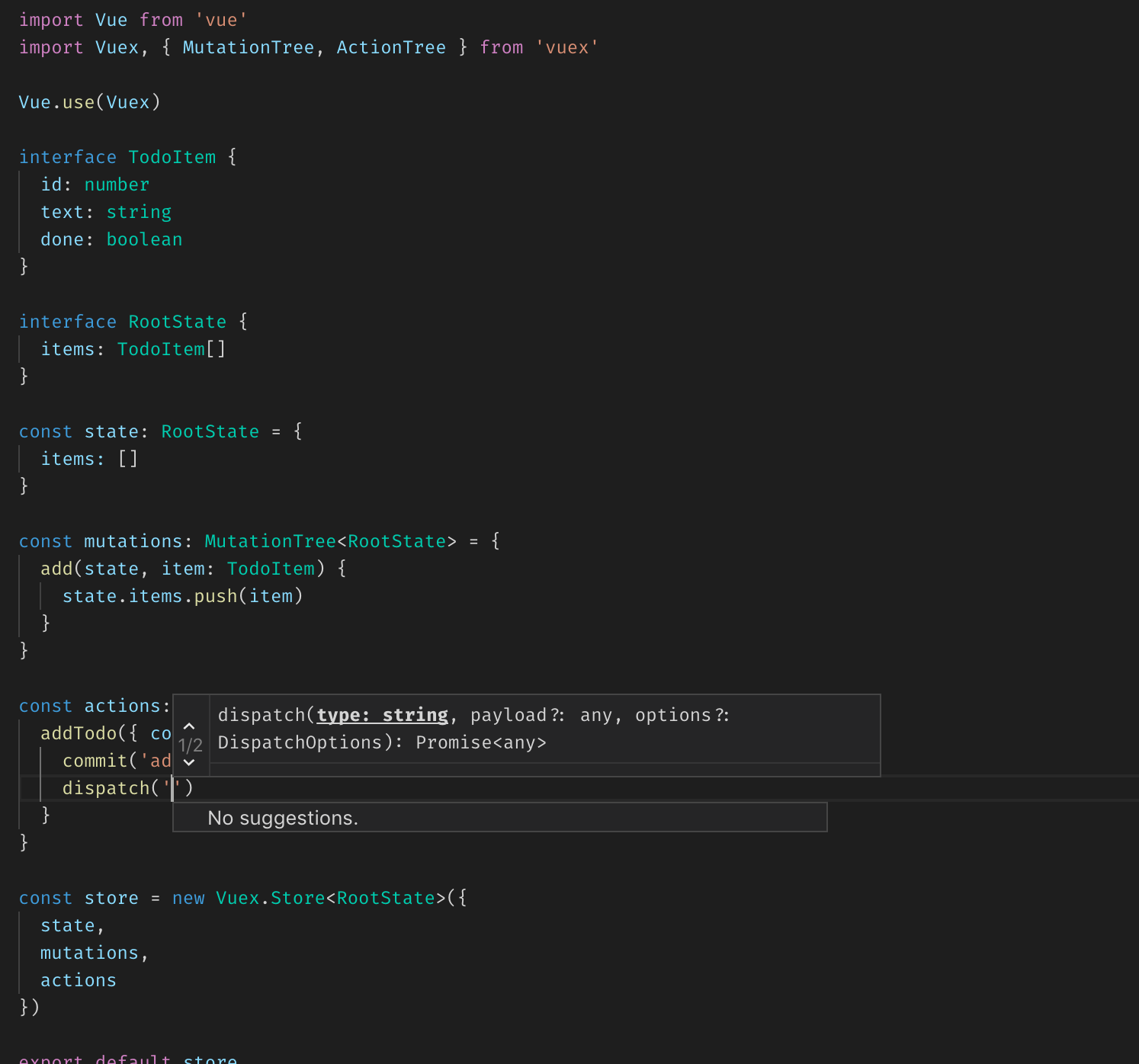Viewport: 1139px width, 1064px height.
Task: Click the addTodo action name
Action: click(79, 733)
